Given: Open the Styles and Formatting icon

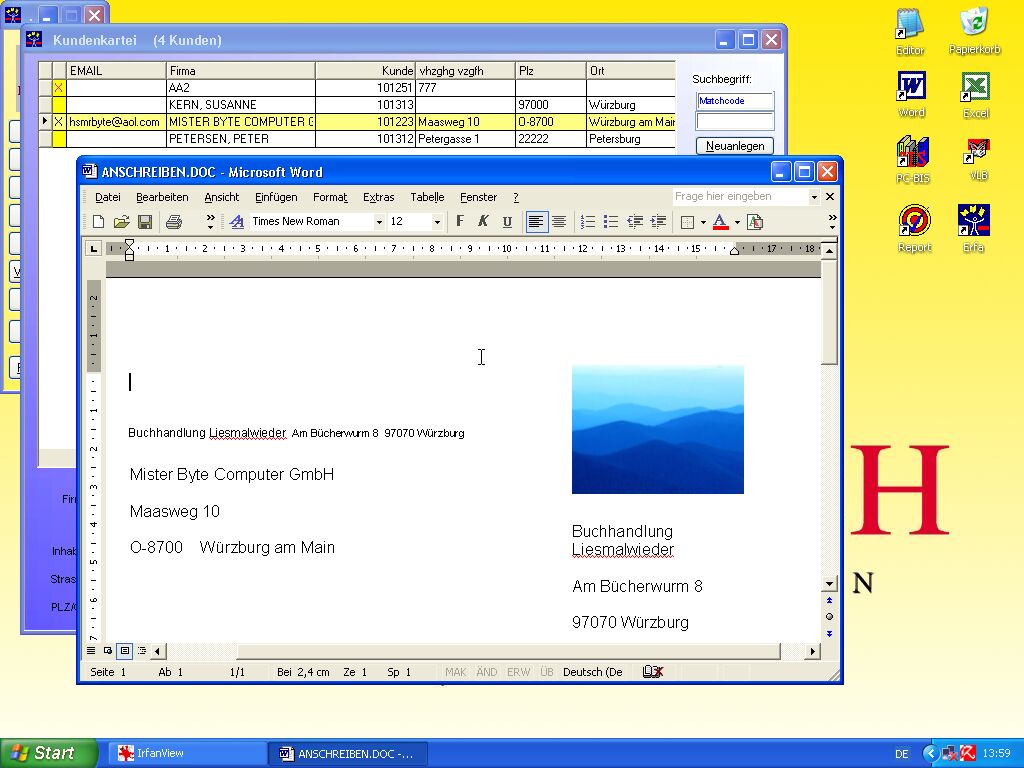Looking at the screenshot, I should [236, 222].
